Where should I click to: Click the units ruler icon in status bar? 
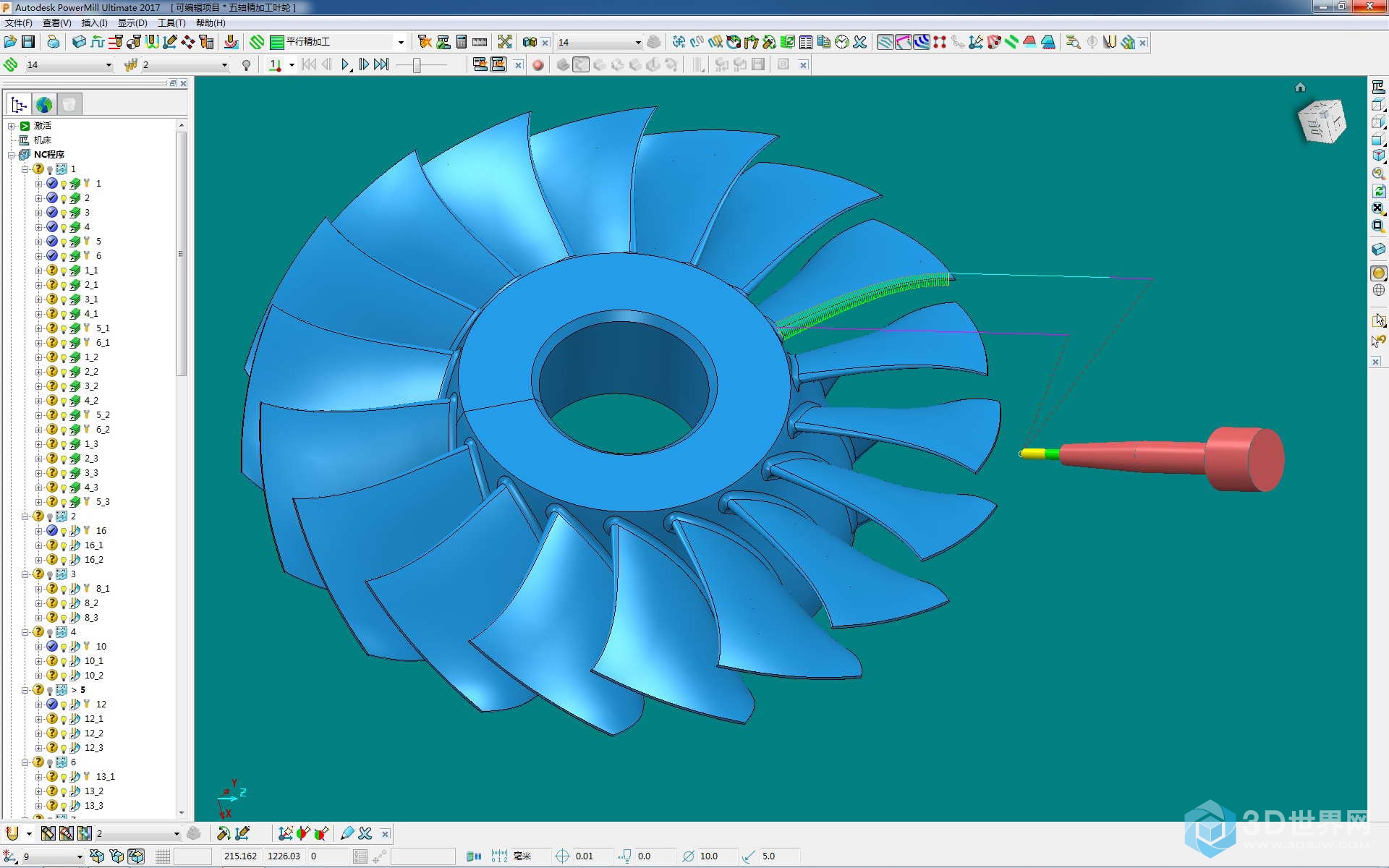point(499,856)
